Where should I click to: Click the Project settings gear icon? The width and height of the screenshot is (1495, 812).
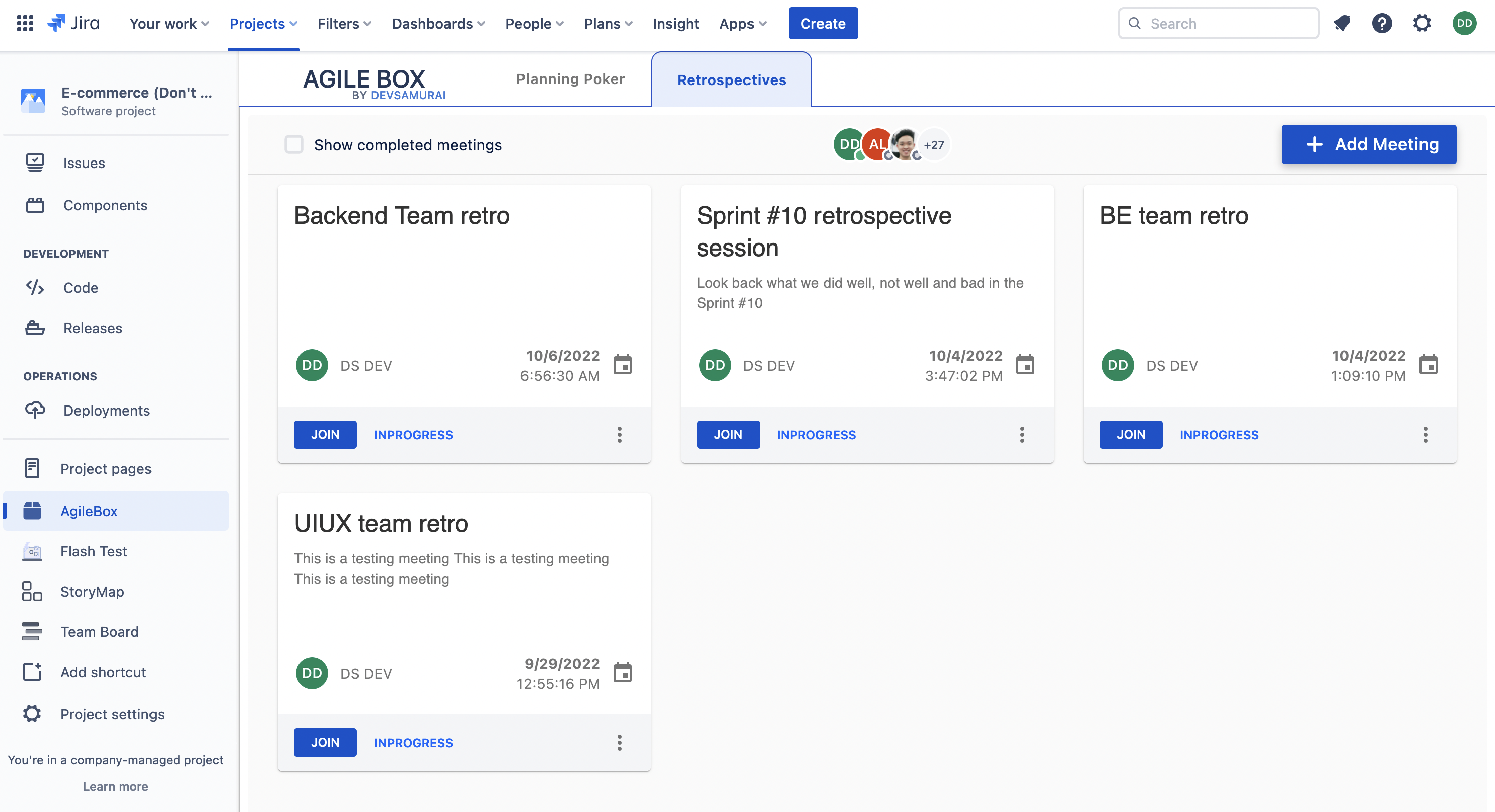(33, 714)
